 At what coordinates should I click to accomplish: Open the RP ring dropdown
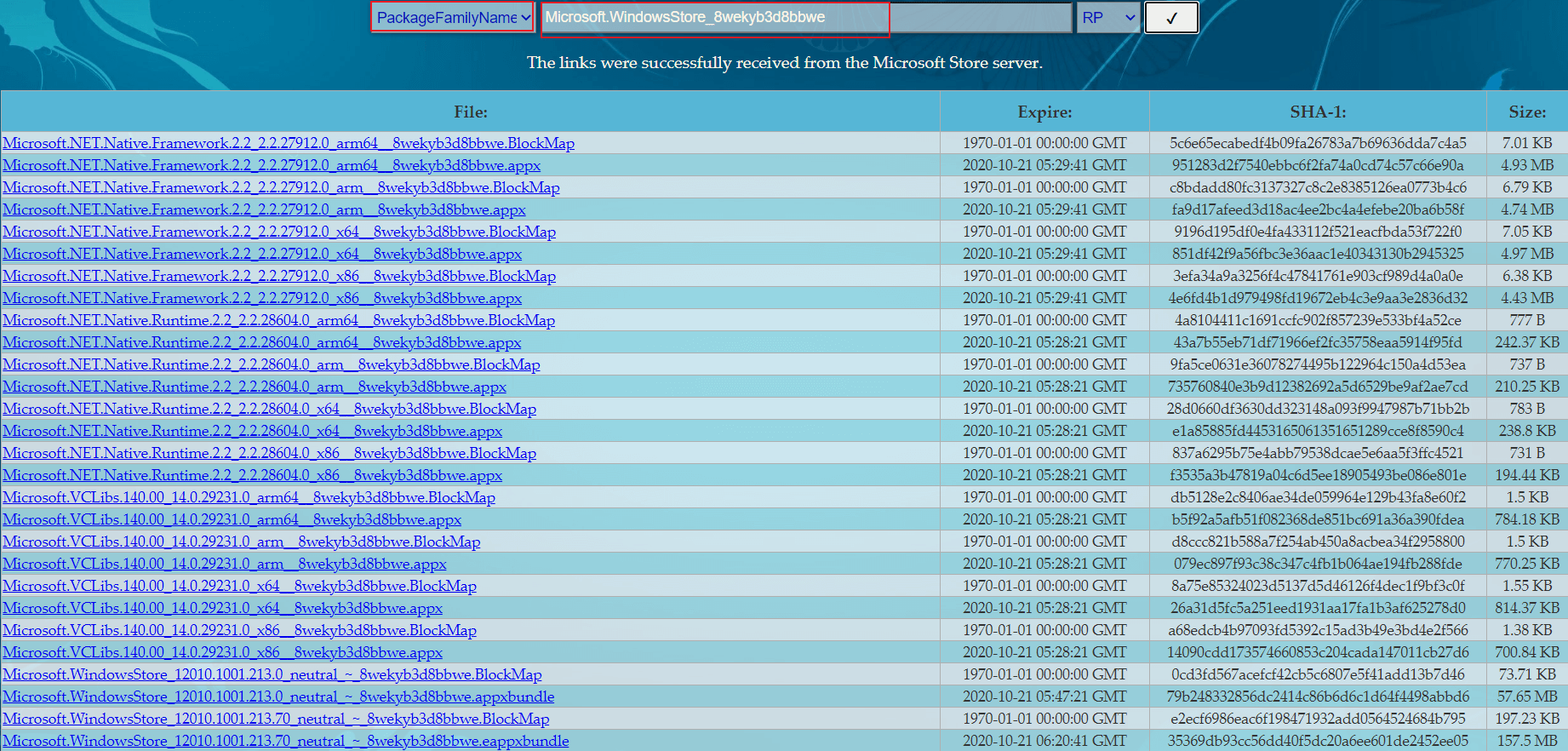click(1107, 18)
